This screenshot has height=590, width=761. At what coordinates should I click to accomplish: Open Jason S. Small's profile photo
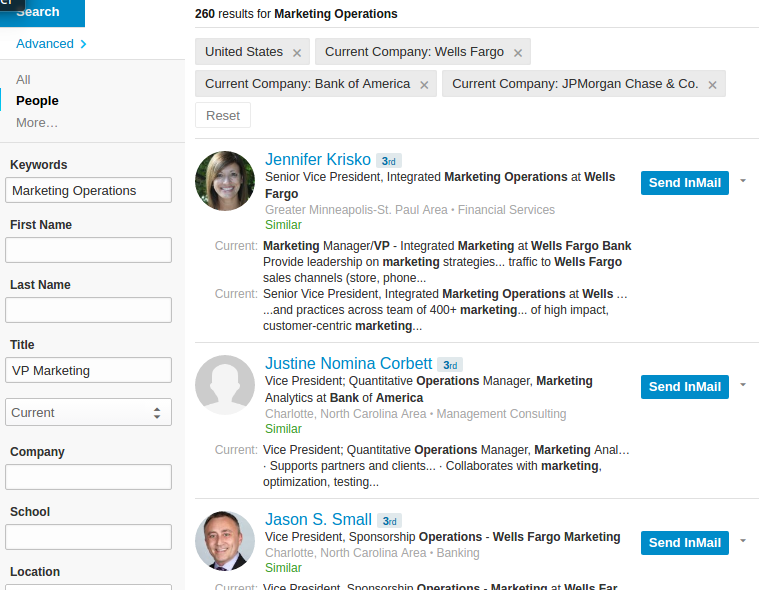[225, 541]
